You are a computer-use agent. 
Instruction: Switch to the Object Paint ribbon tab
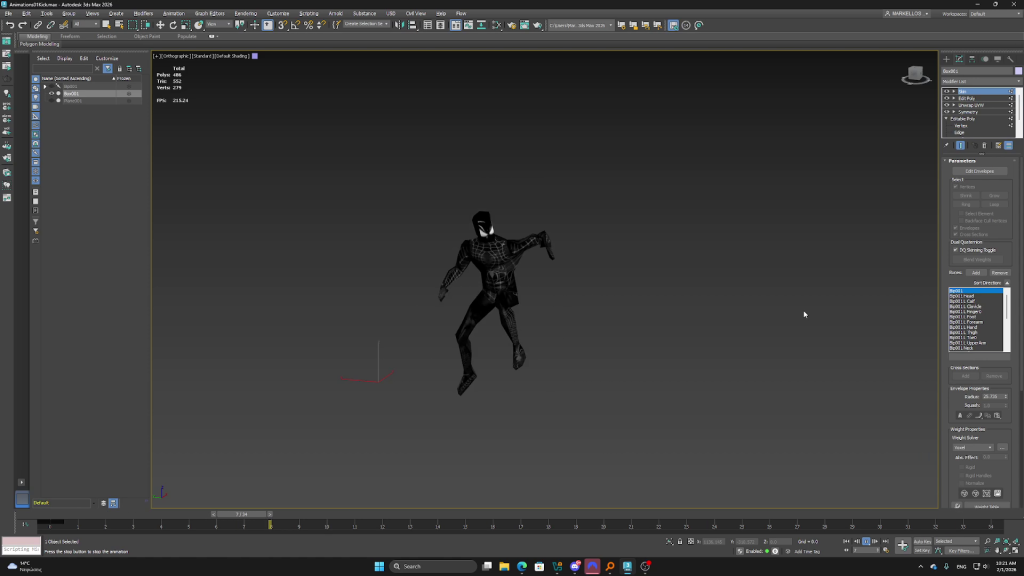tap(147, 37)
